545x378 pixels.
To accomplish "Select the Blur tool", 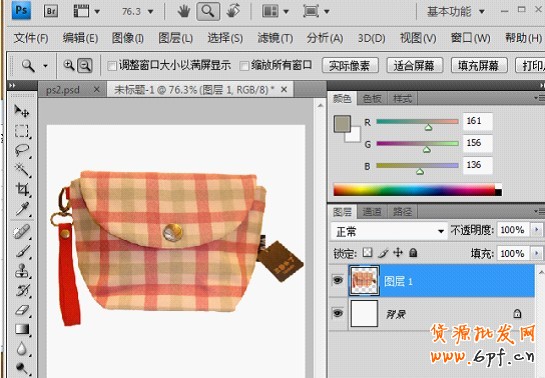I will point(22,348).
